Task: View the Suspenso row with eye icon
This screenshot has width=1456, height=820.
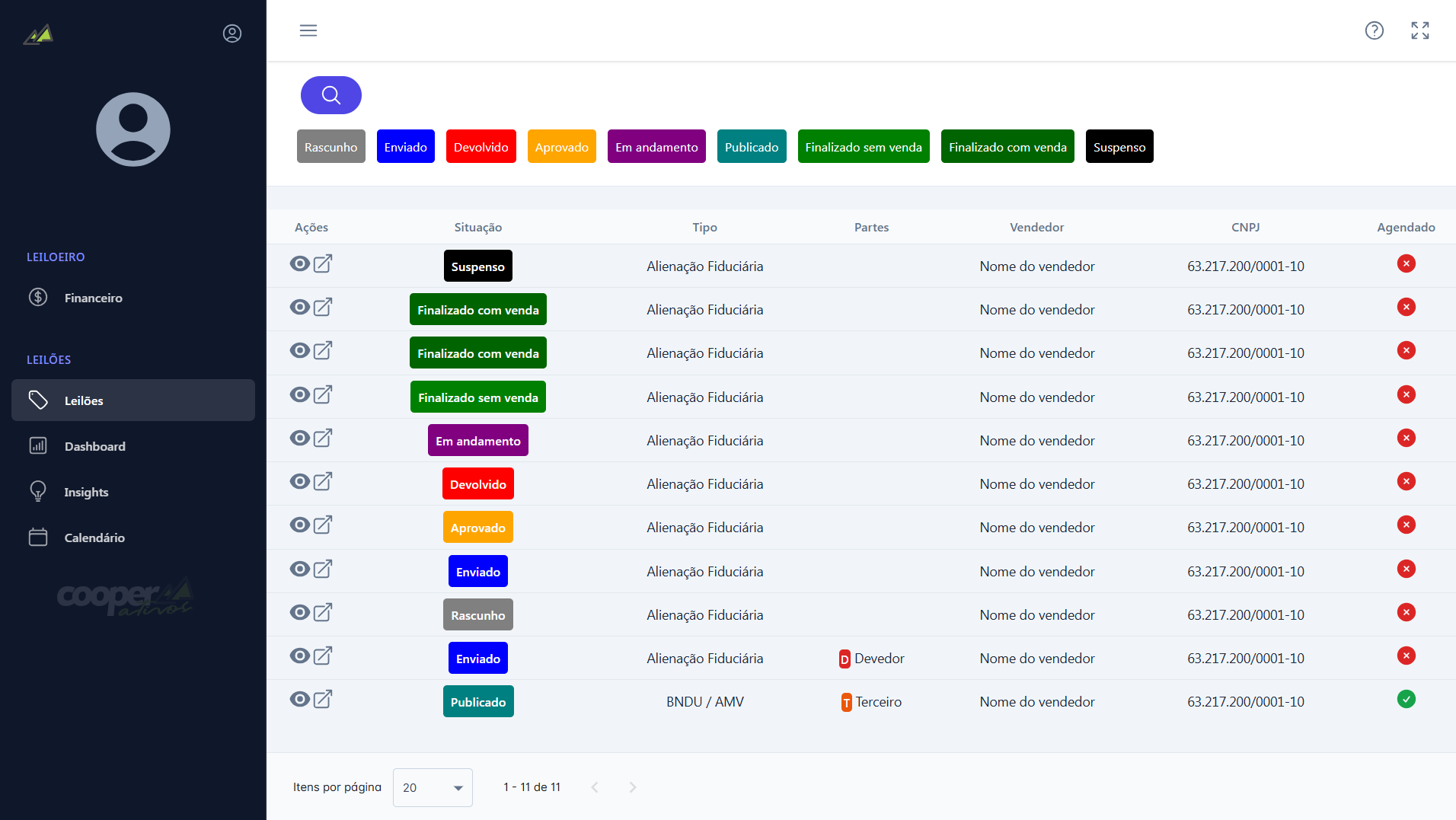Action: click(300, 263)
